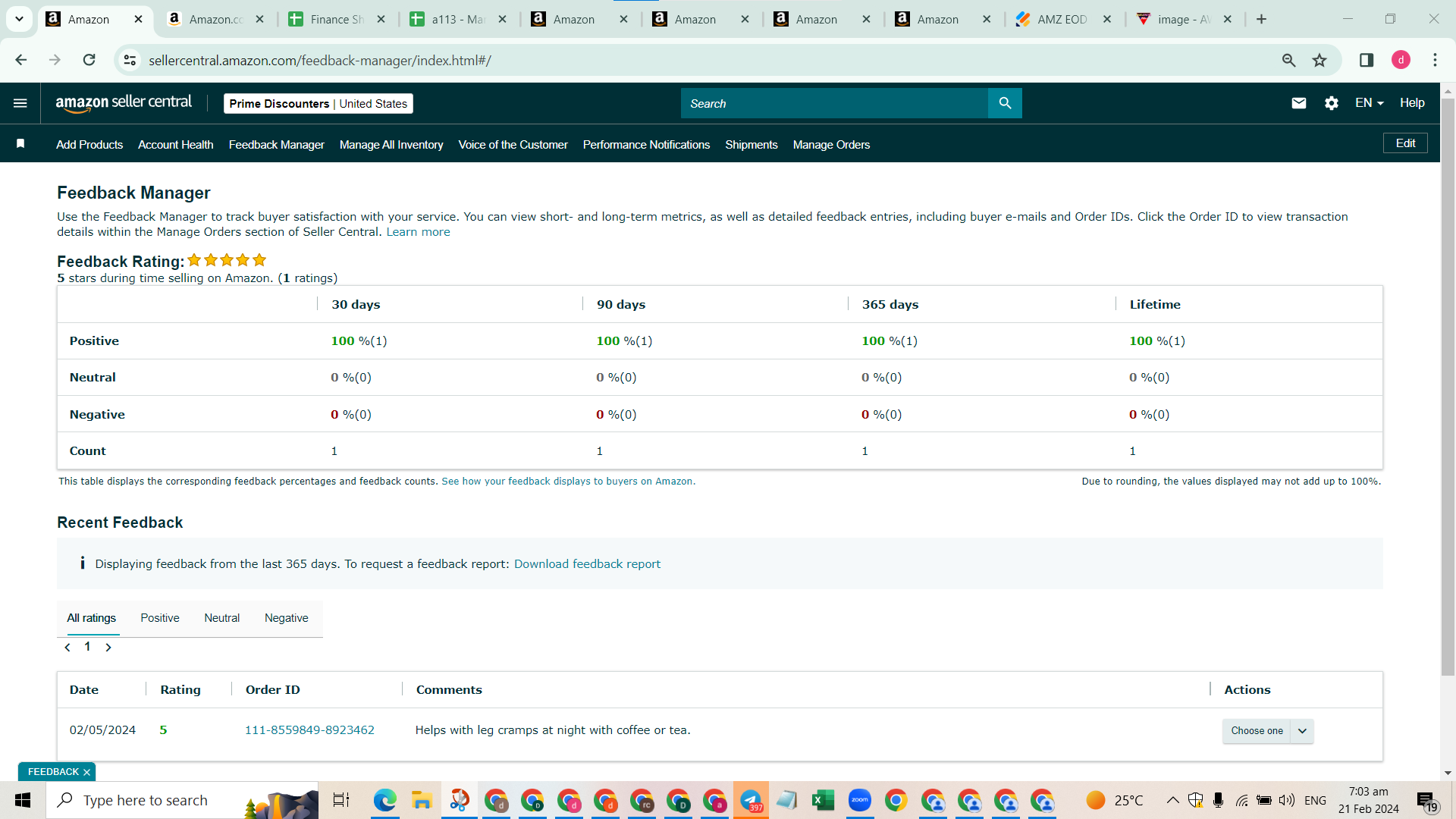Open Performance Notifications menu item

point(647,144)
